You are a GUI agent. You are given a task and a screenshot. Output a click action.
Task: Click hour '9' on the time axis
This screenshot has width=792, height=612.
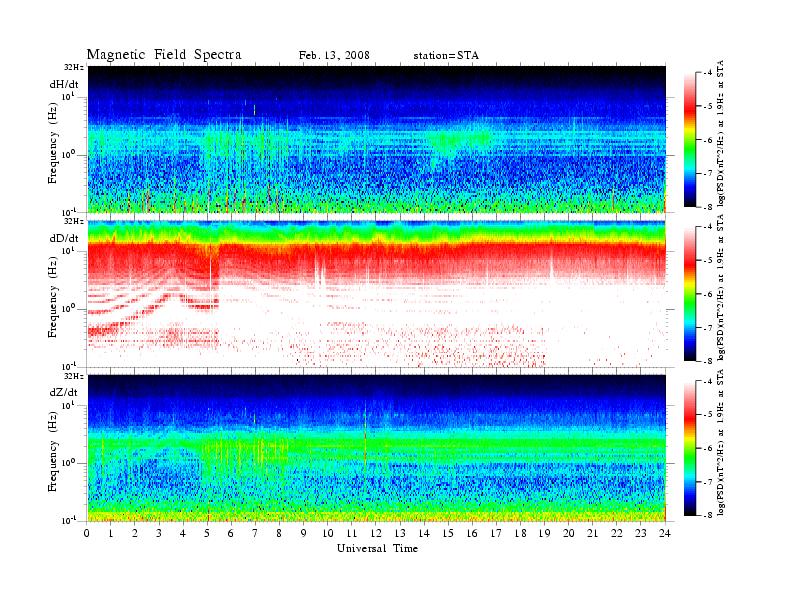pos(304,533)
